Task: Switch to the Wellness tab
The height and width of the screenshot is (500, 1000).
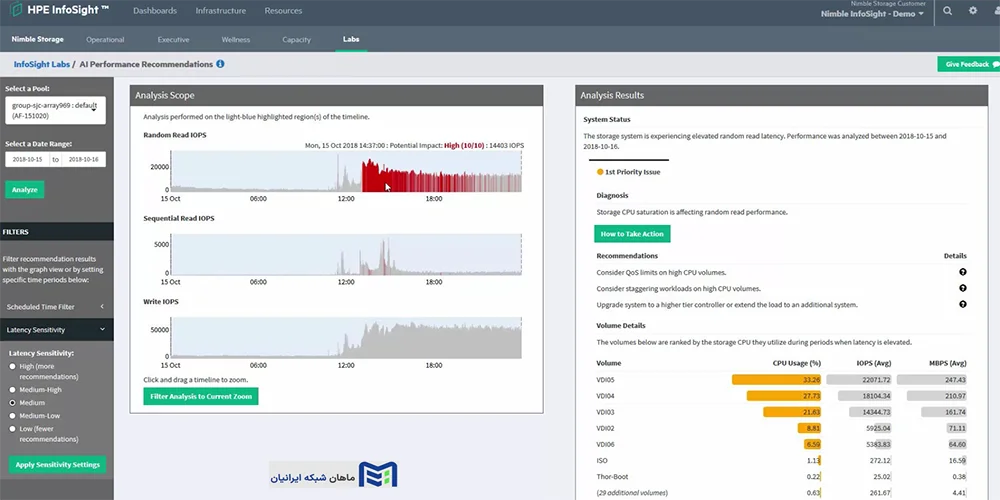Action: click(x=235, y=40)
